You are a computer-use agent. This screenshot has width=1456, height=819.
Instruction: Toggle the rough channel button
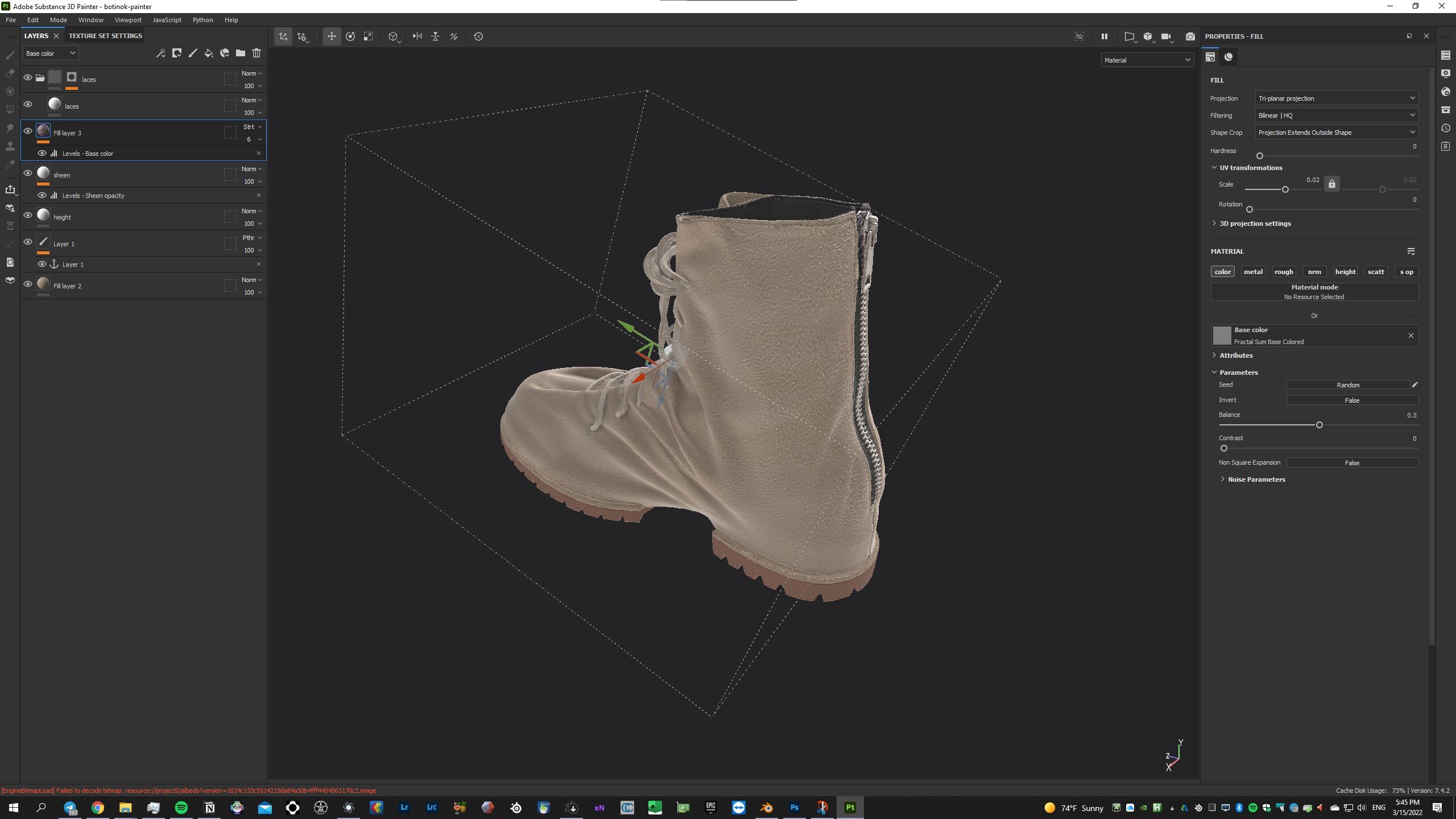click(x=1284, y=271)
